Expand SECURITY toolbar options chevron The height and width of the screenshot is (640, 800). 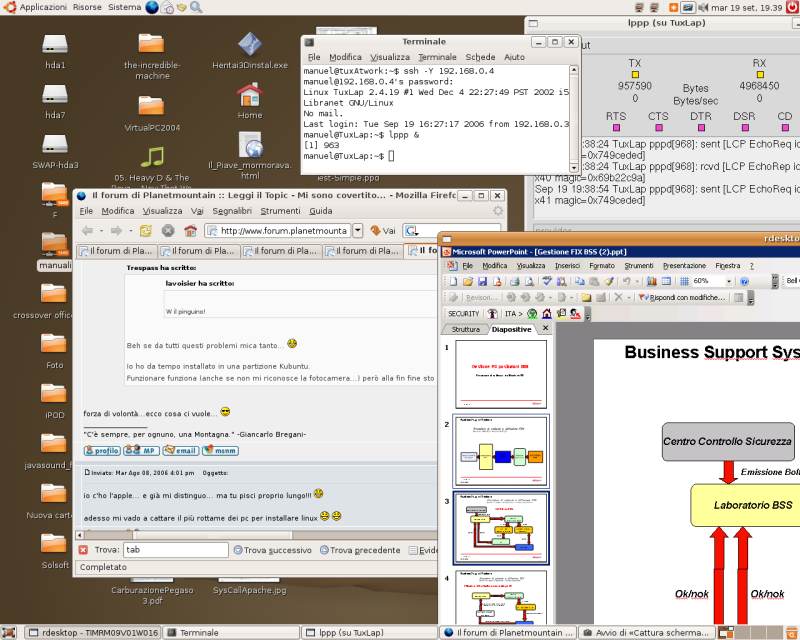point(587,314)
